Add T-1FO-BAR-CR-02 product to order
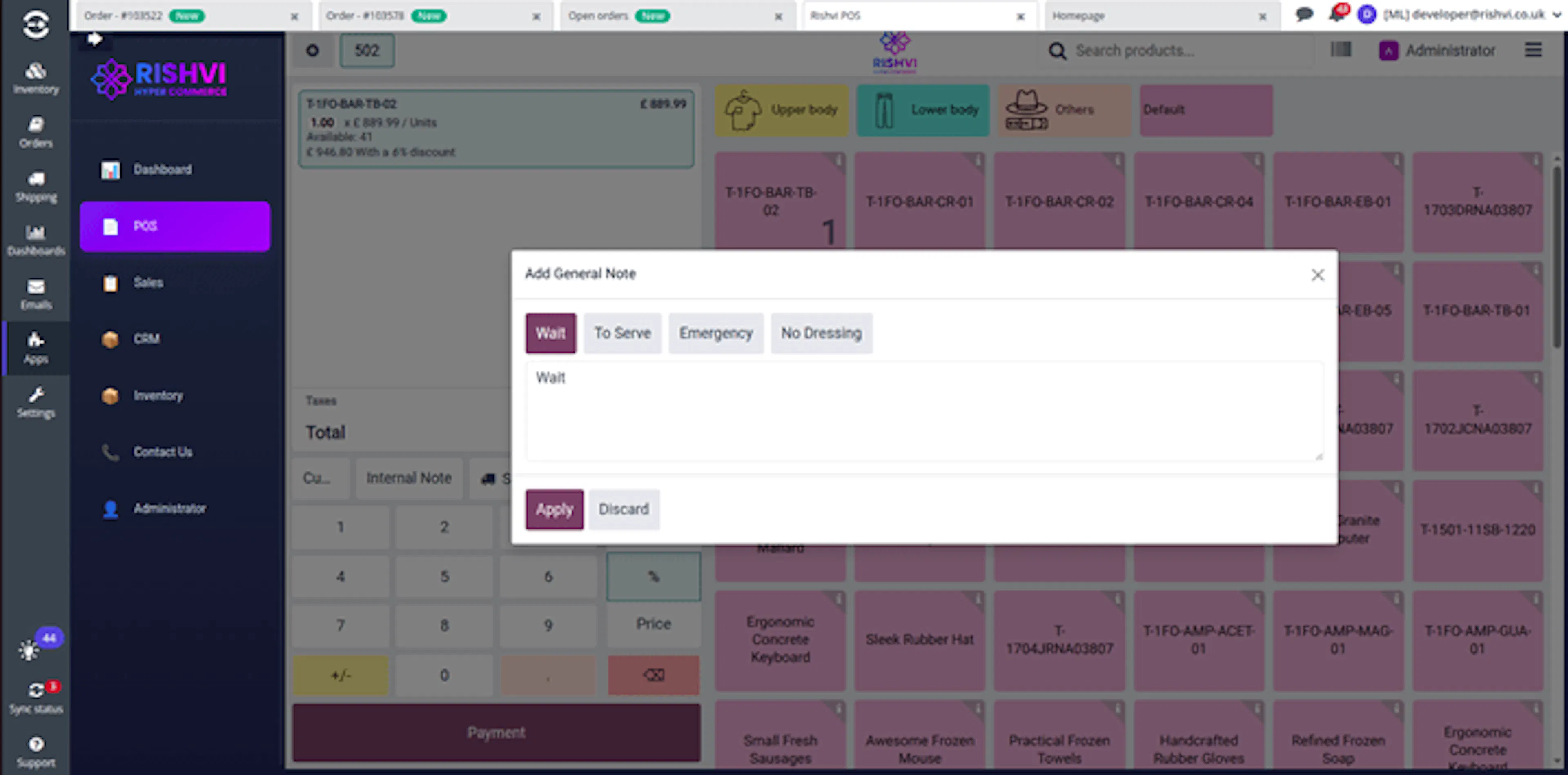The width and height of the screenshot is (1568, 775). click(x=1059, y=202)
